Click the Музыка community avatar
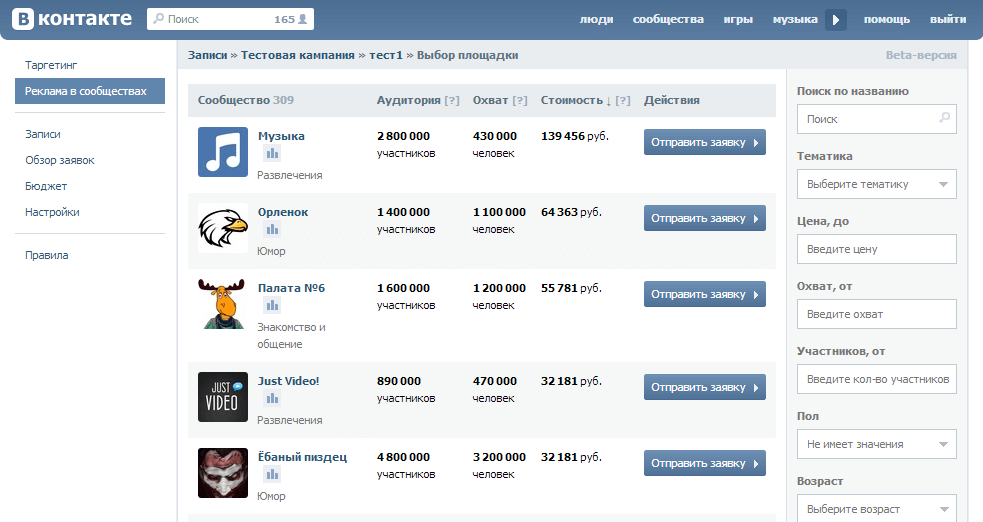The height and width of the screenshot is (522, 983). click(223, 152)
